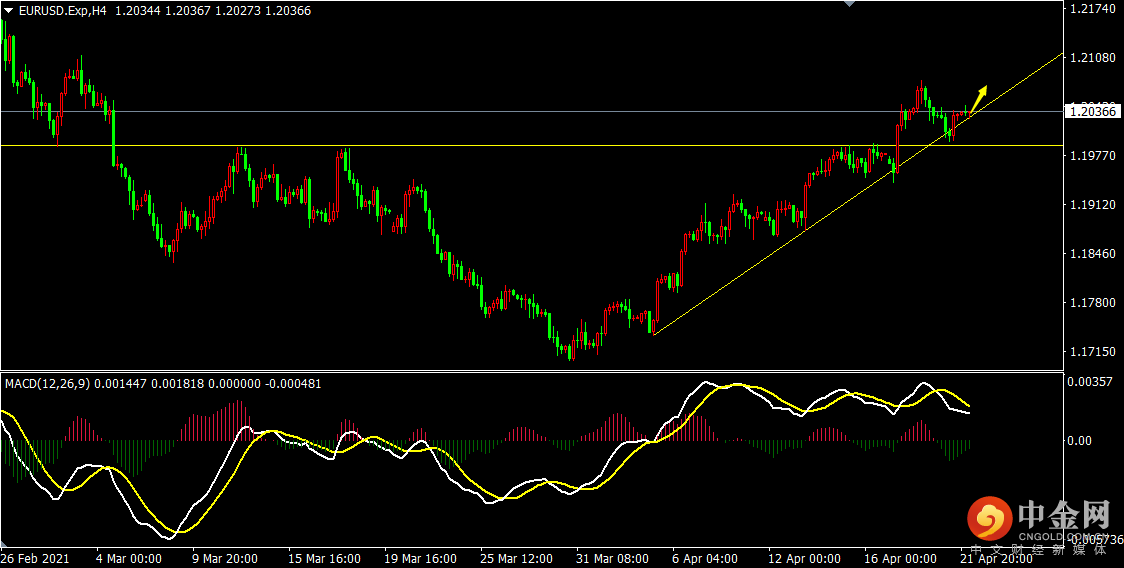The image size is (1124, 568).
Task: Select the rising yellow trendline
Action: pos(857,193)
